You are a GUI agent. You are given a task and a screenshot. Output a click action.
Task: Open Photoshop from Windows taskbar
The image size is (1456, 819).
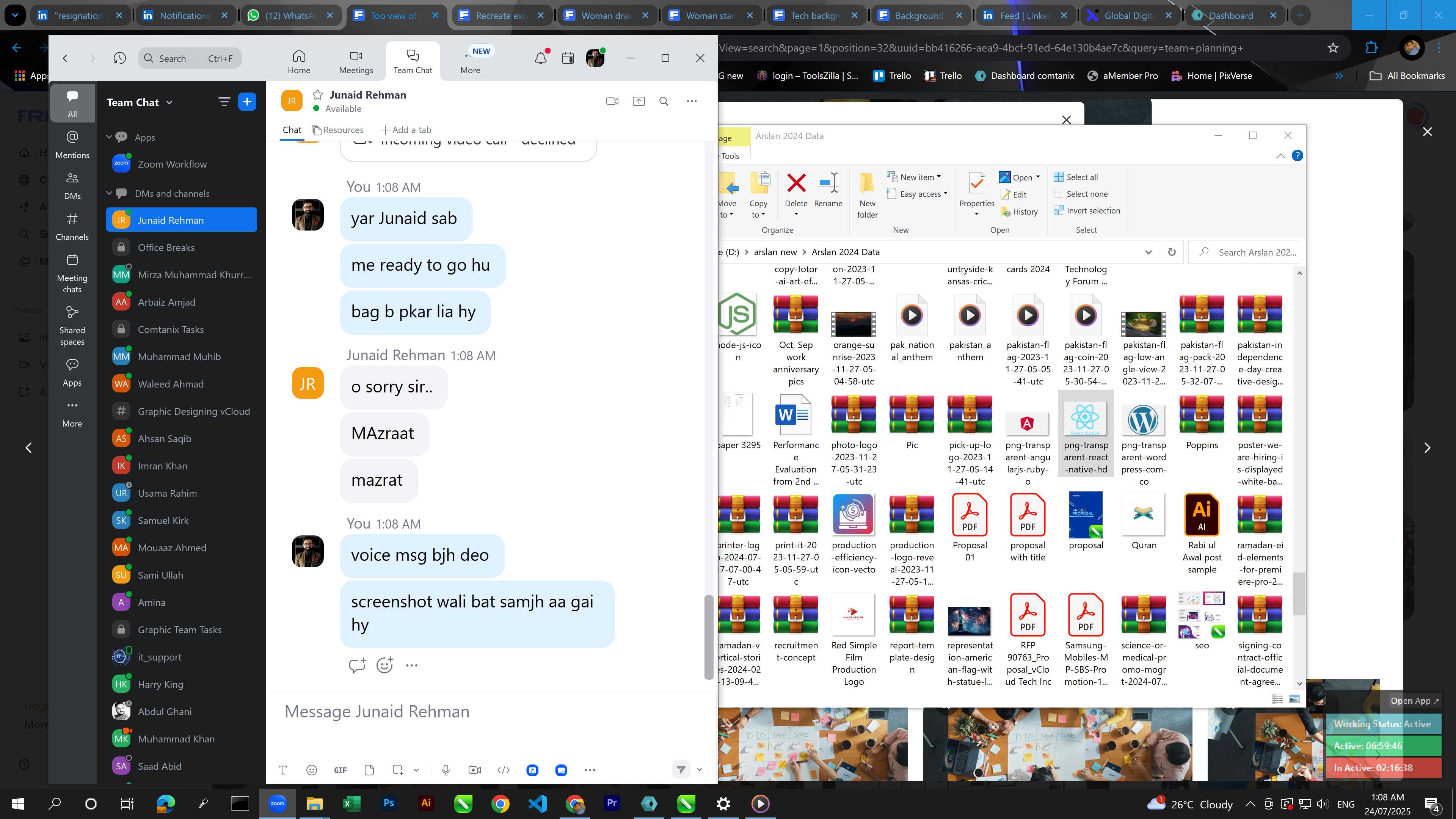tap(389, 803)
